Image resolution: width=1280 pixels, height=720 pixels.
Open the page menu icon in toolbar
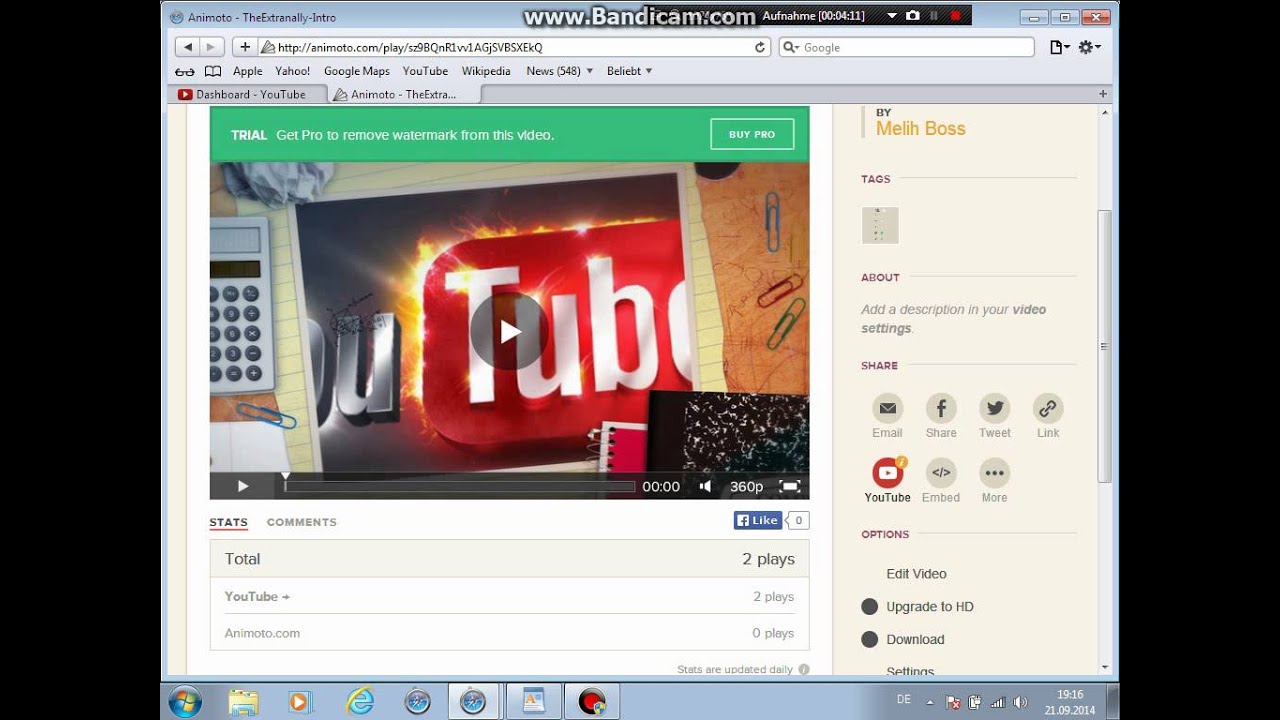[x=1059, y=47]
